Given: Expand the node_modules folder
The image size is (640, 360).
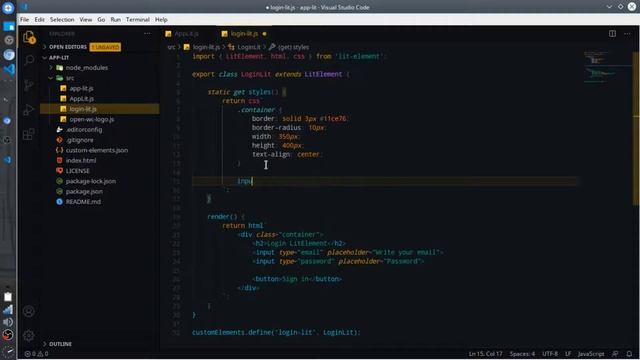Looking at the screenshot, I should coord(87,68).
